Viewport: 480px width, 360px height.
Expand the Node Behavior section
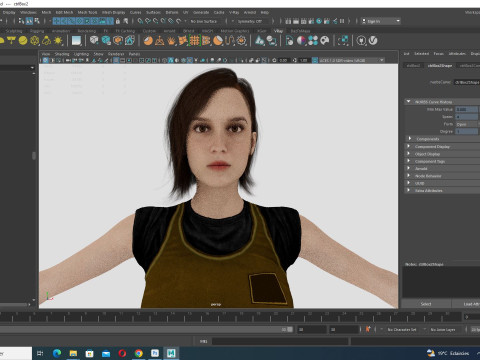[408, 176]
